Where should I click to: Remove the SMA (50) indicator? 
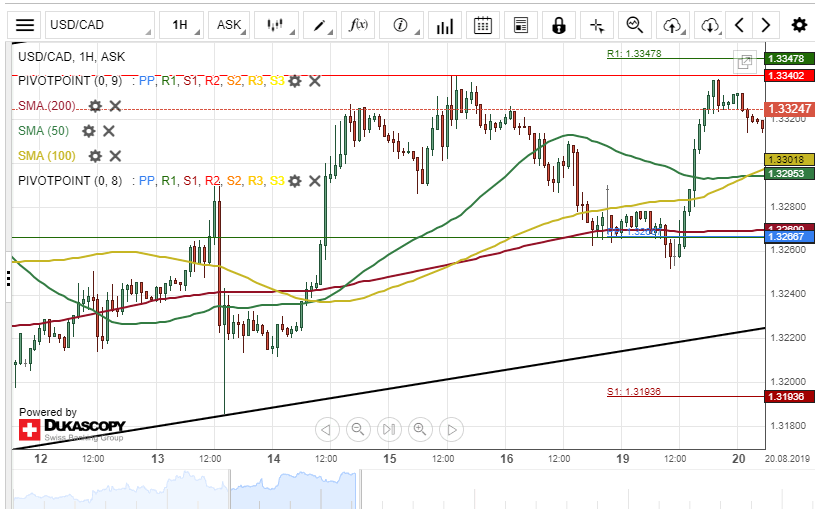(x=109, y=131)
